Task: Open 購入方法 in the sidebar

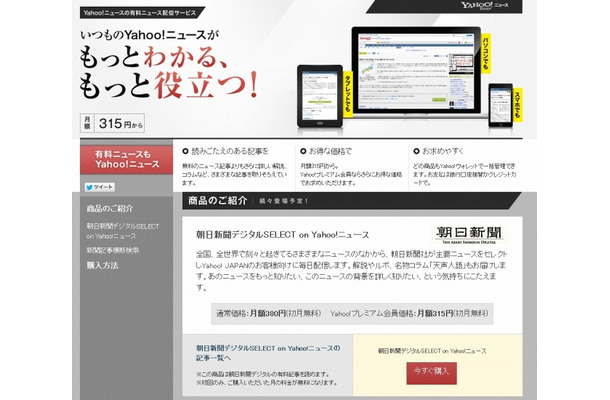Action: click(x=102, y=265)
